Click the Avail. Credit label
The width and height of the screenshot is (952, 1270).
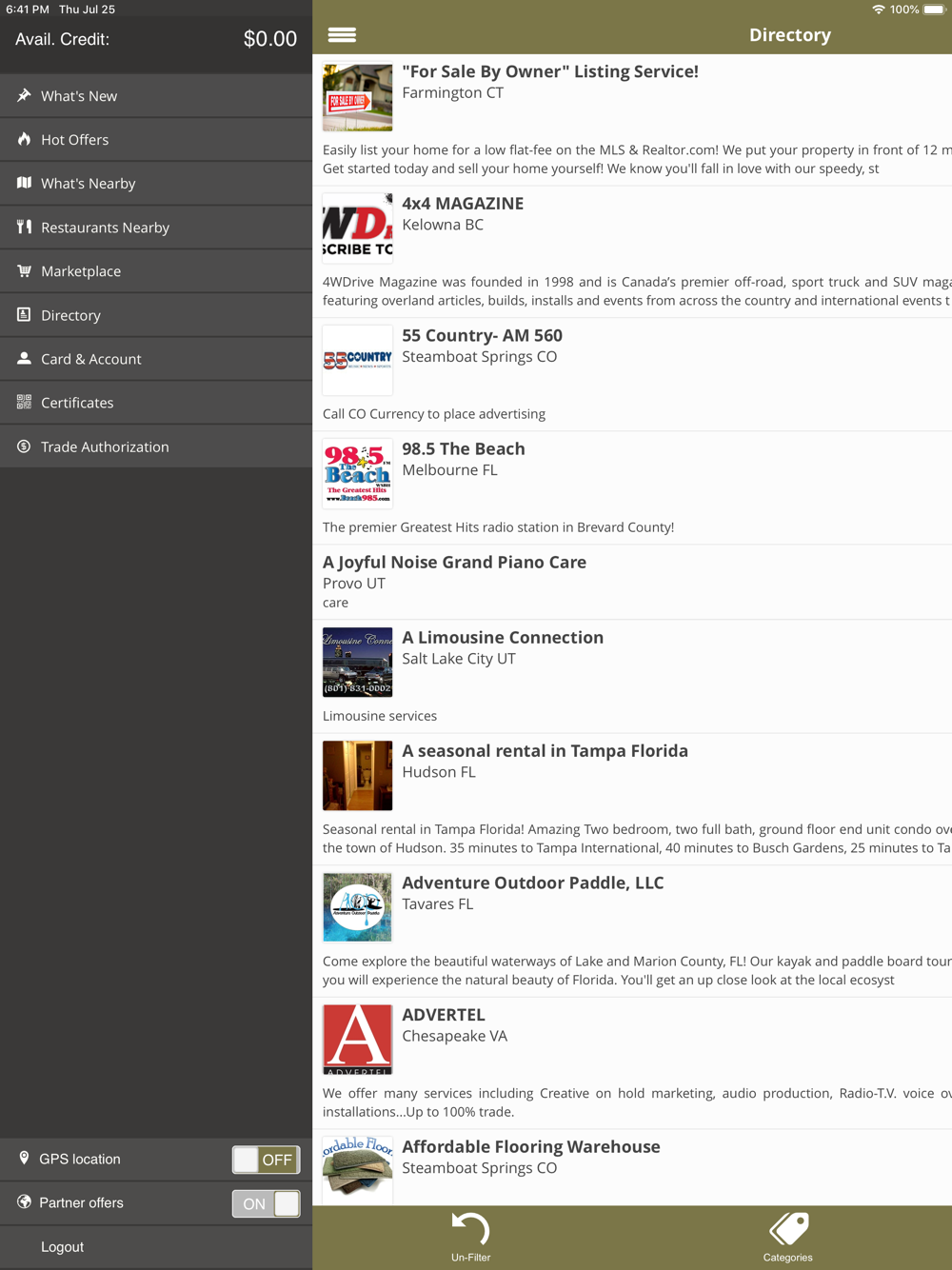click(x=62, y=39)
